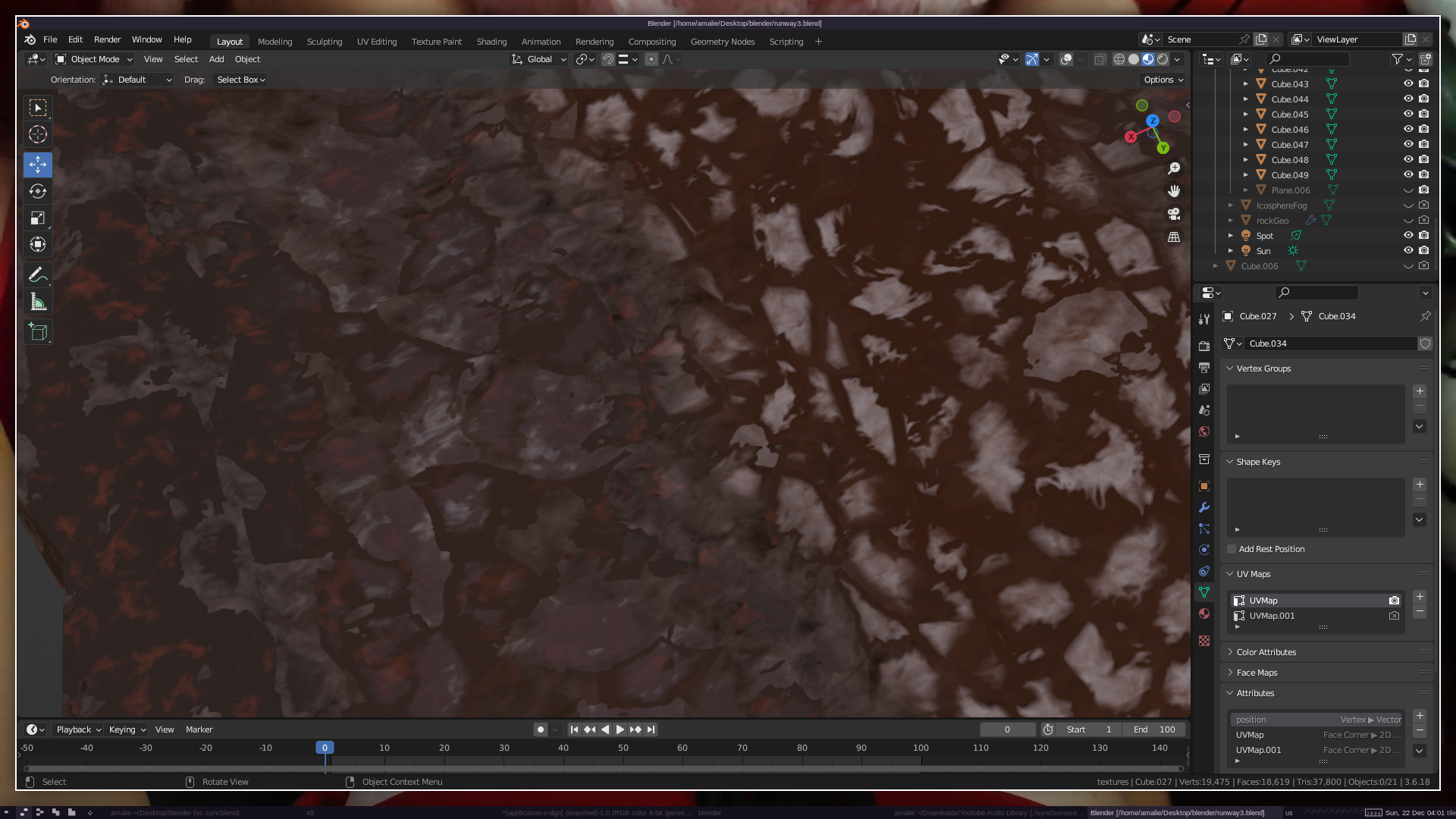Pick the Measure tool
The width and height of the screenshot is (1456, 819).
tap(38, 303)
